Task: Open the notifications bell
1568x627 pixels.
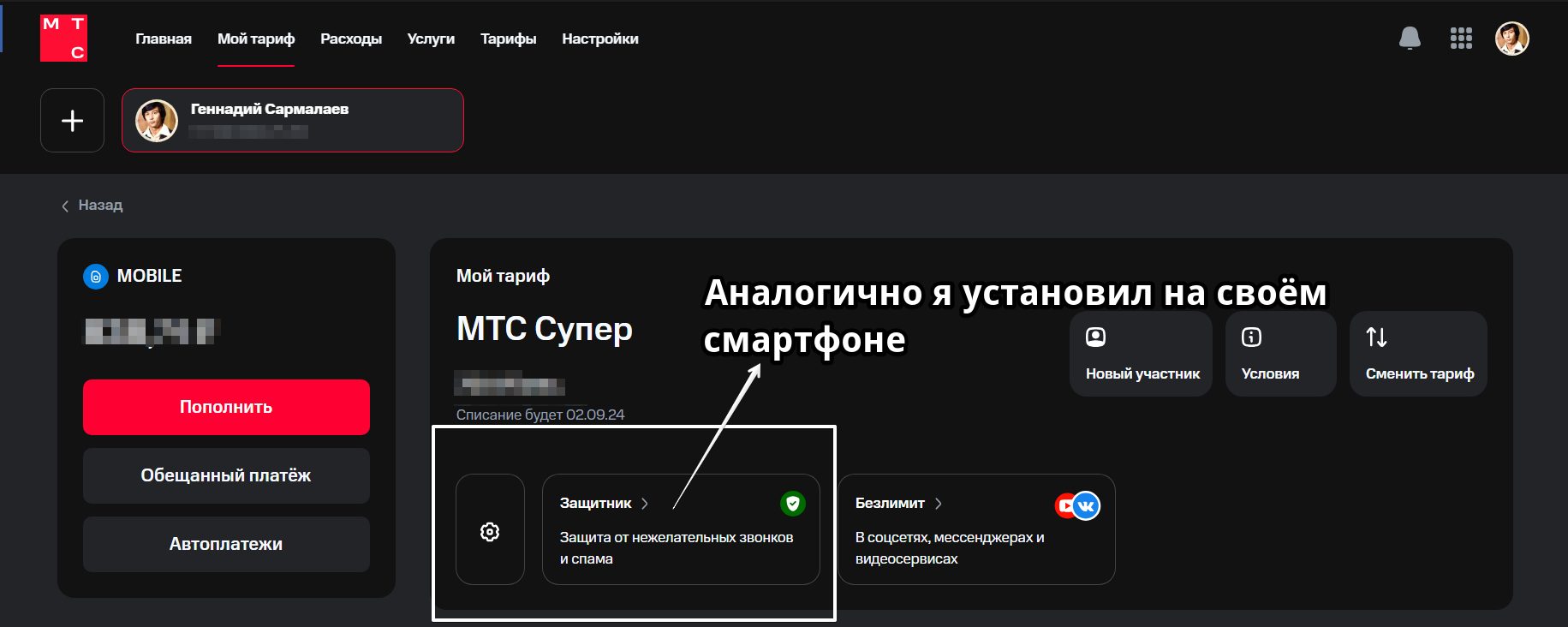Action: coord(1409,39)
